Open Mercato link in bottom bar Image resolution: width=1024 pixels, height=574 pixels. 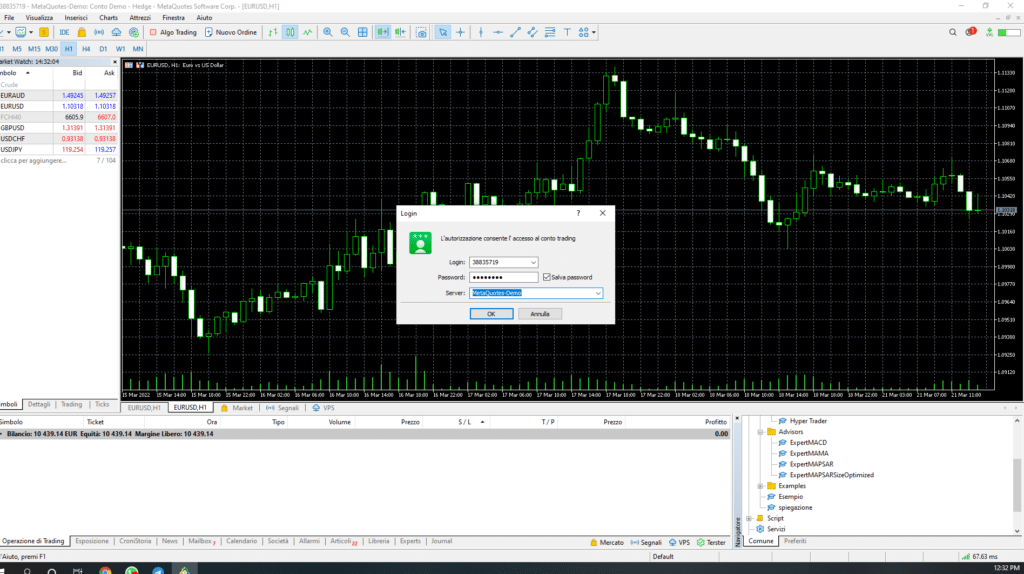click(x=607, y=543)
